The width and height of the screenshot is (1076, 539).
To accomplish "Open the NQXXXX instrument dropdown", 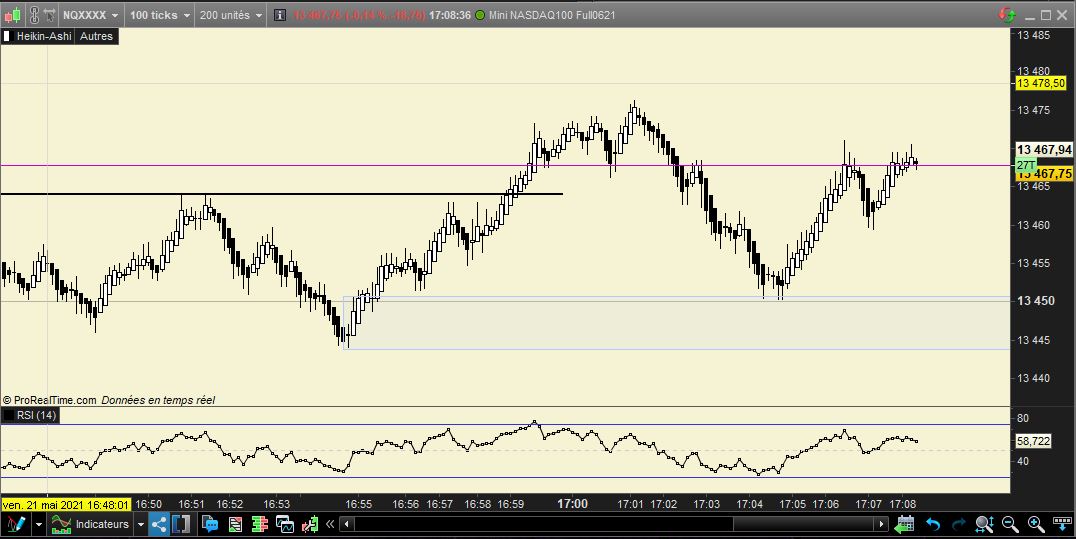I will [90, 14].
